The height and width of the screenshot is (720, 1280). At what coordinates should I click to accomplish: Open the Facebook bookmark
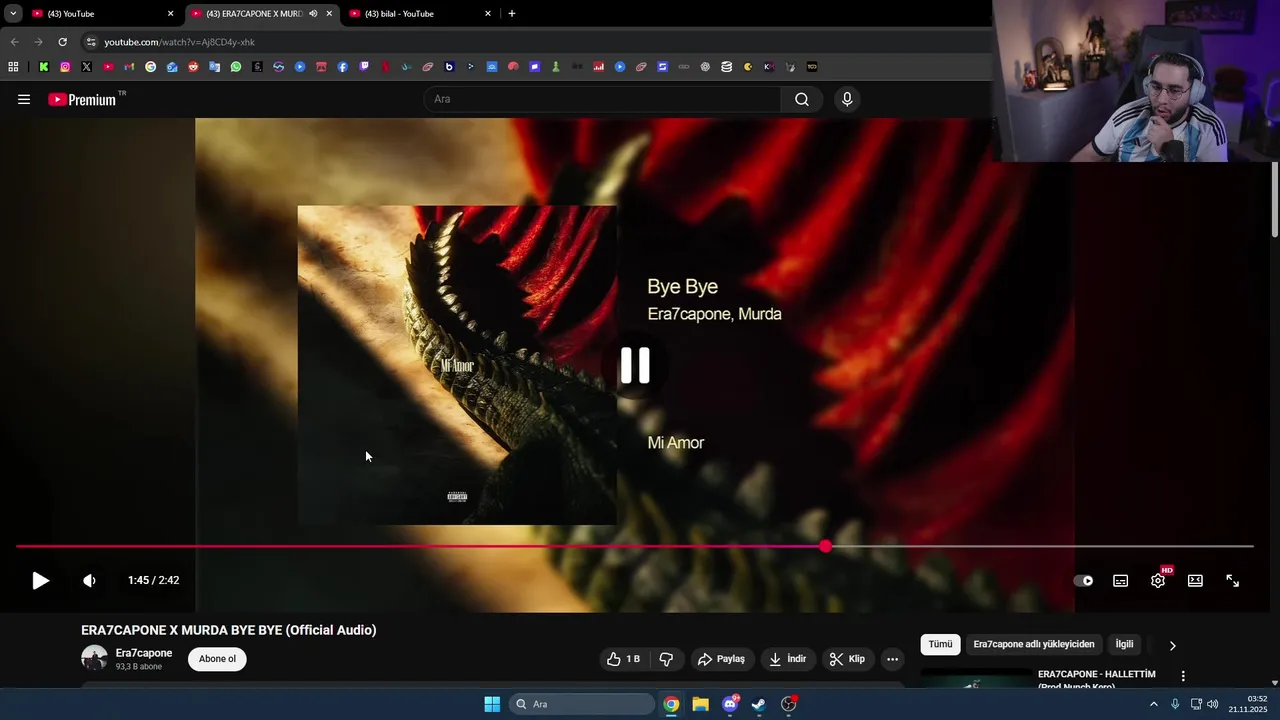tap(343, 67)
